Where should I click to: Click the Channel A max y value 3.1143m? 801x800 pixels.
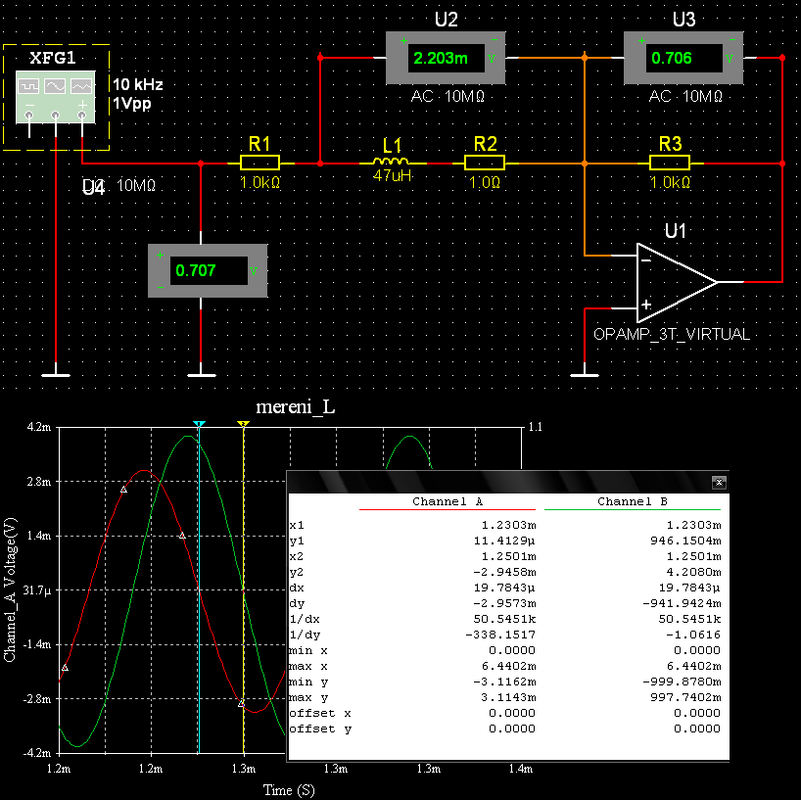click(508, 697)
